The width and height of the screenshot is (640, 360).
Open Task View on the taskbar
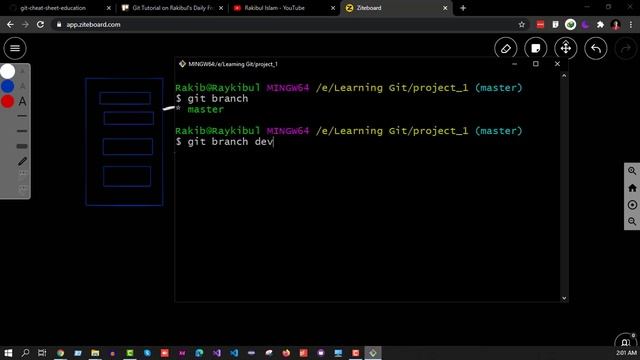42,353
